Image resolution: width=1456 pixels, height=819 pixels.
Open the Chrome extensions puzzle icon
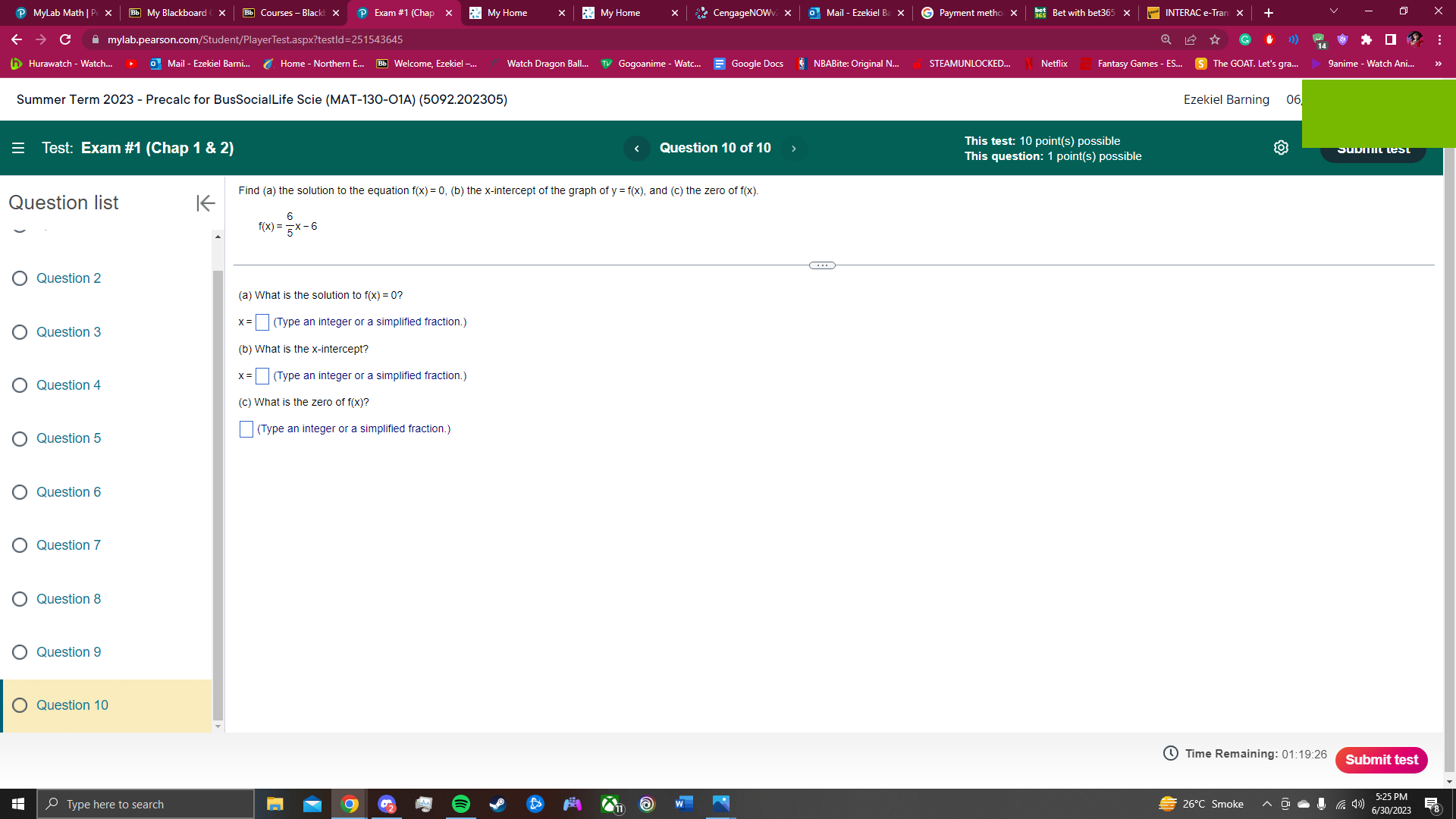point(1367,39)
